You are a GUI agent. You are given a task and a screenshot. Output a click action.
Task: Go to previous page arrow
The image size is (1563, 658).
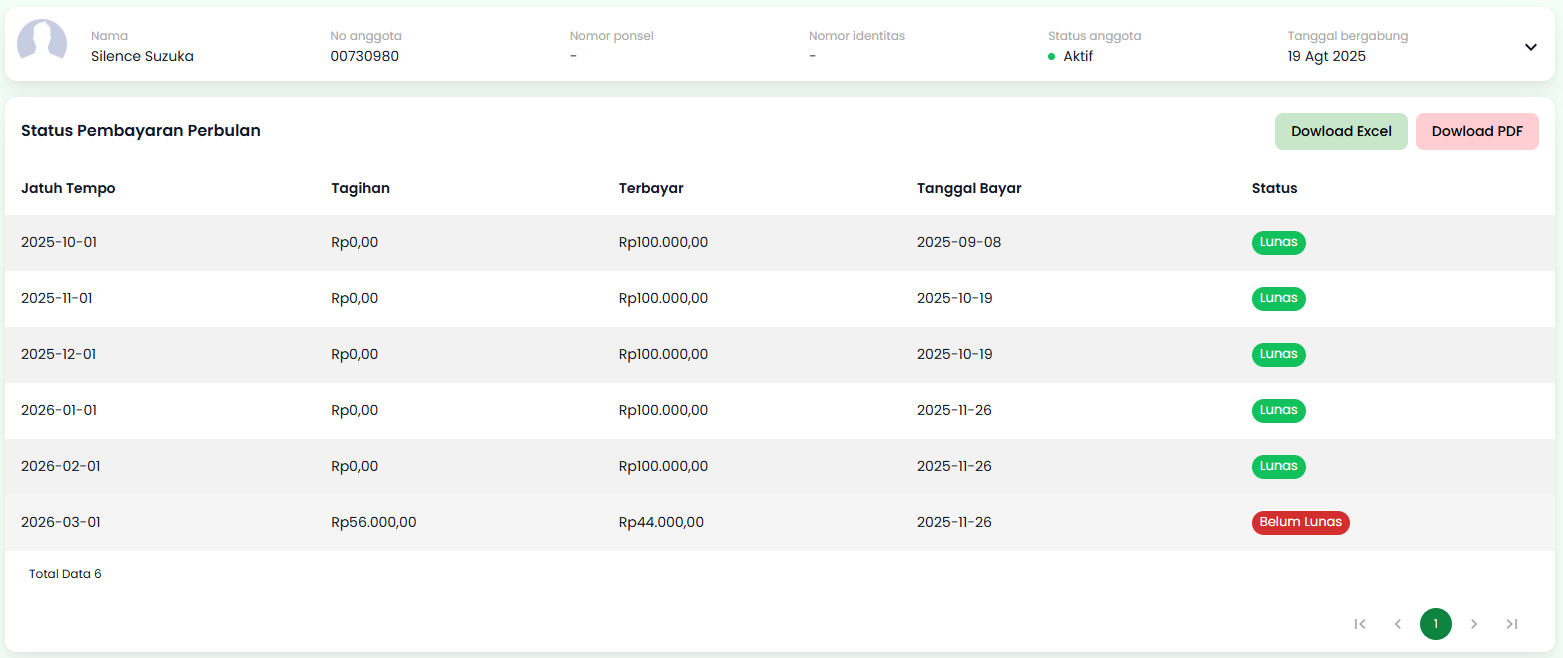point(1397,624)
